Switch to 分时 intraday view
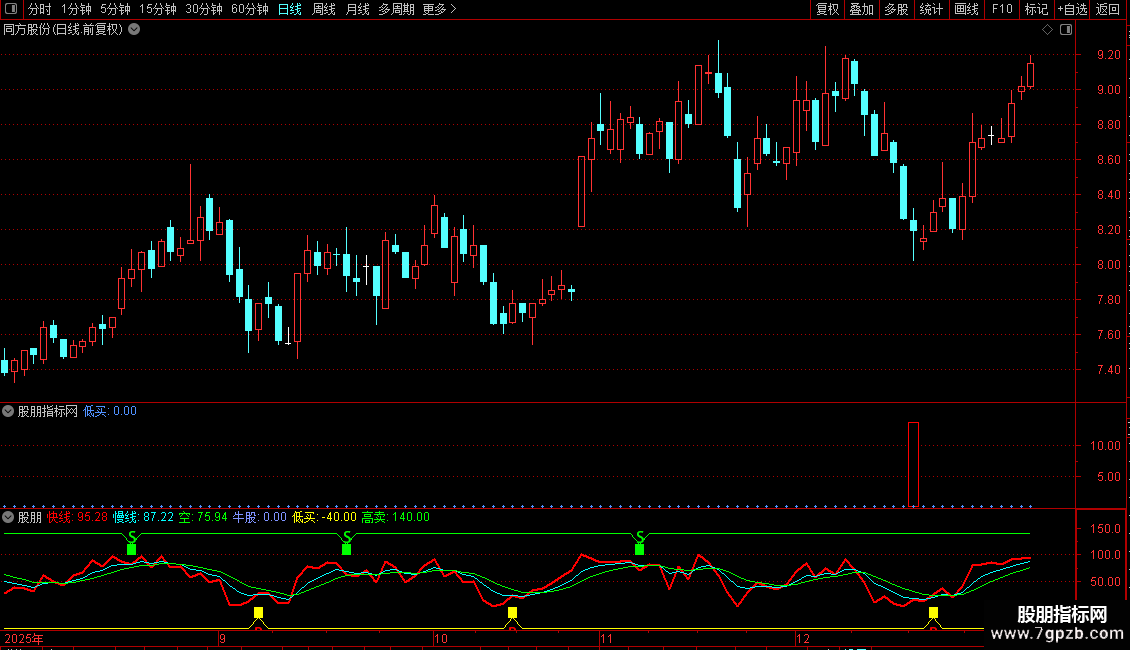Viewport: 1130px width, 650px height. [x=40, y=9]
